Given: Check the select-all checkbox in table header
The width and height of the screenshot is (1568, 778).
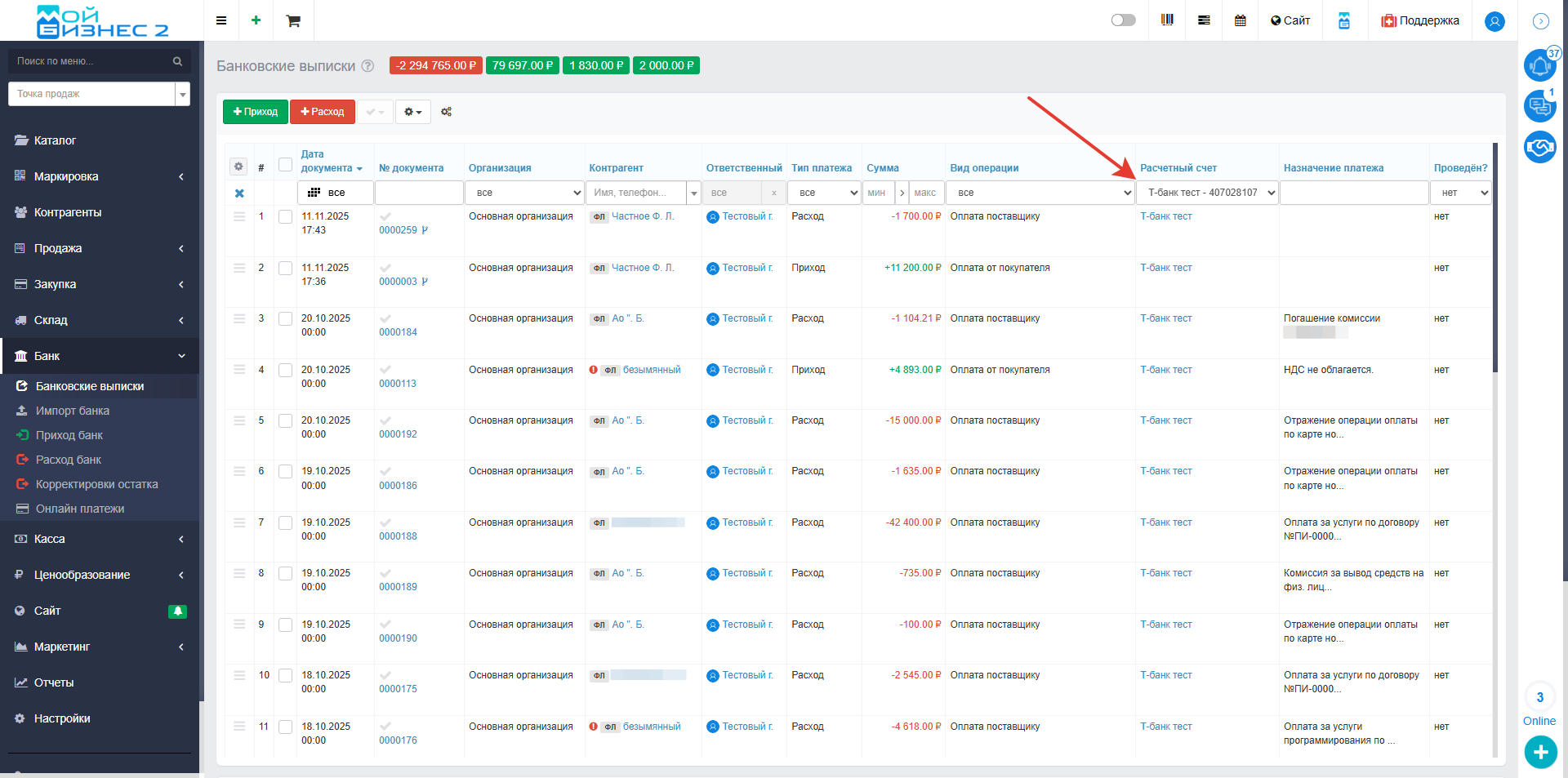Looking at the screenshot, I should coord(285,165).
